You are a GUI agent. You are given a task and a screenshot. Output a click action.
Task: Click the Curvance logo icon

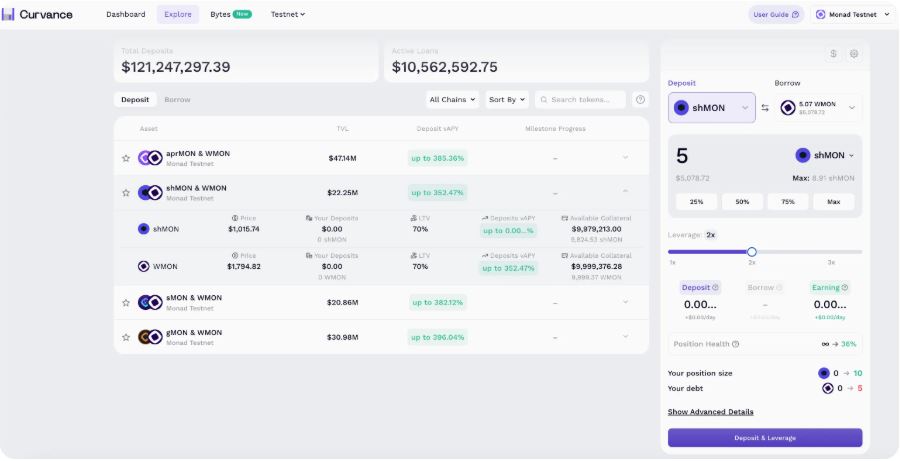pos(8,14)
